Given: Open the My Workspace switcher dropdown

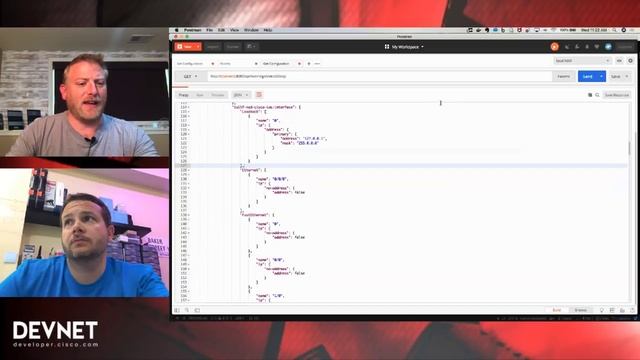Looking at the screenshot, I should 407,47.
